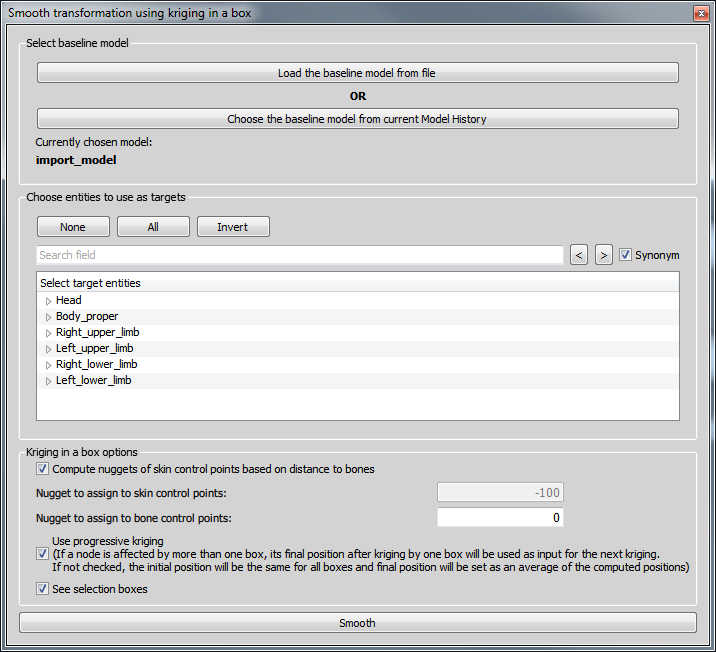Expand Left_lower_limb entity group

(48, 381)
